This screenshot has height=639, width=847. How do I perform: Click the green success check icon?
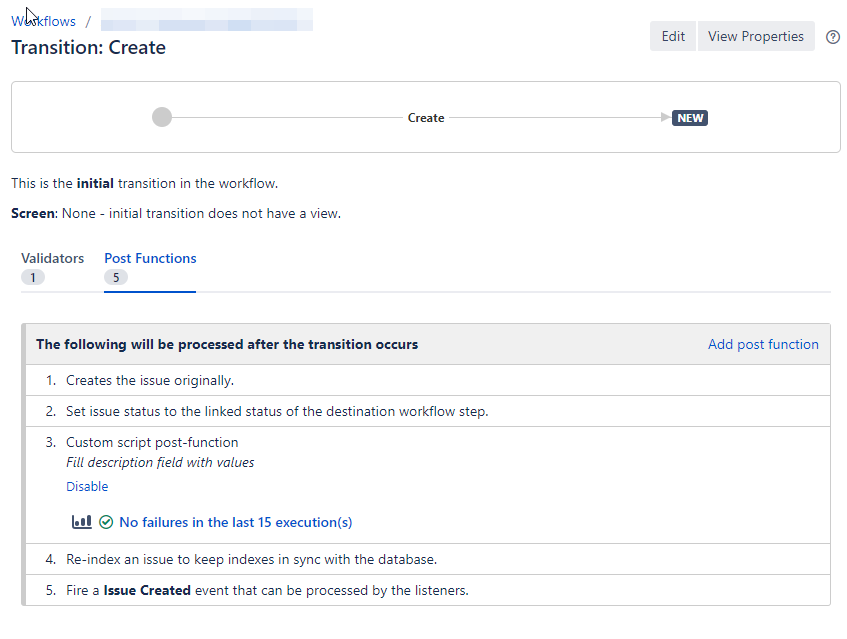(105, 521)
